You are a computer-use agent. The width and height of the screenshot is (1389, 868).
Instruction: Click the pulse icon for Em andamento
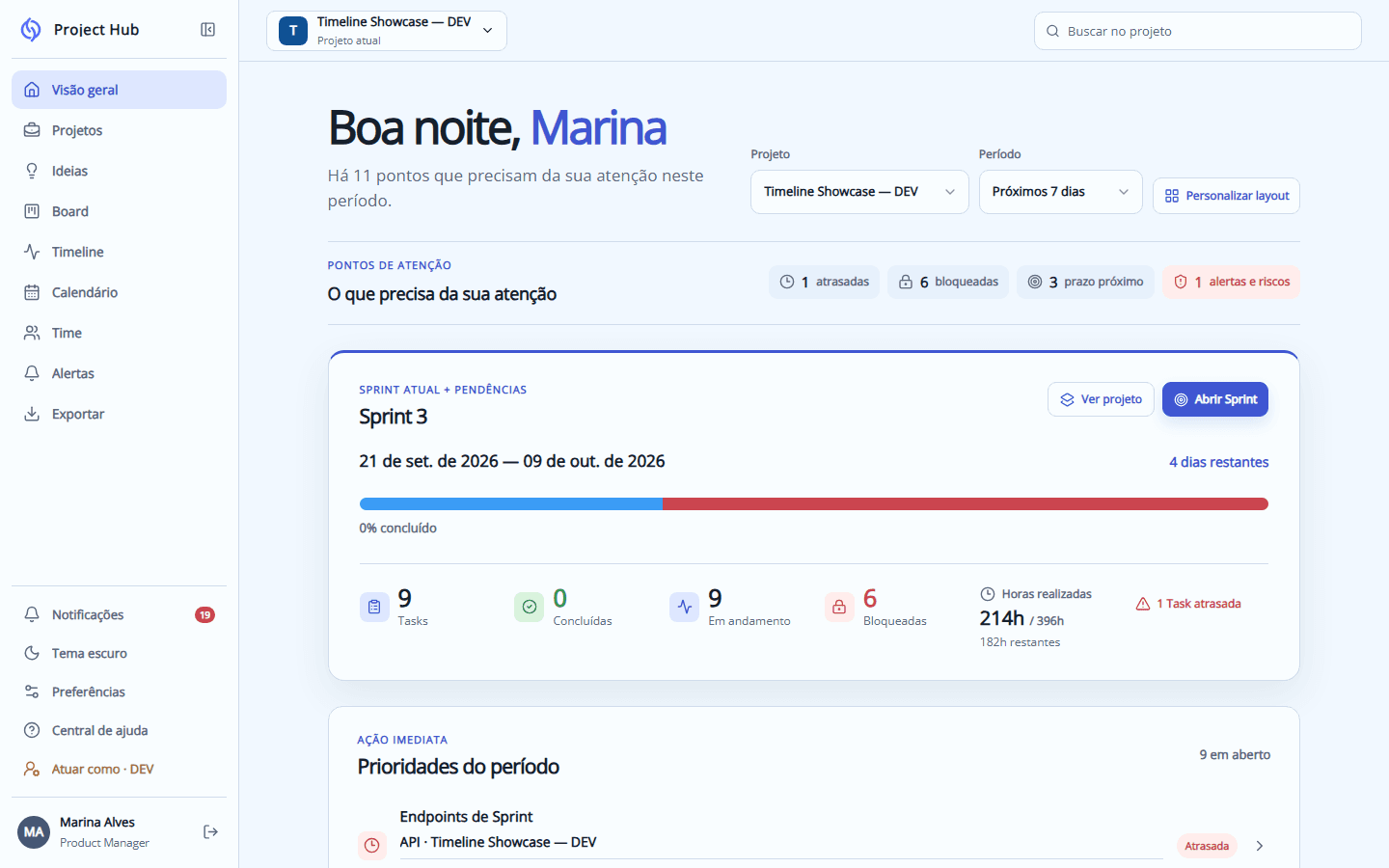[685, 607]
